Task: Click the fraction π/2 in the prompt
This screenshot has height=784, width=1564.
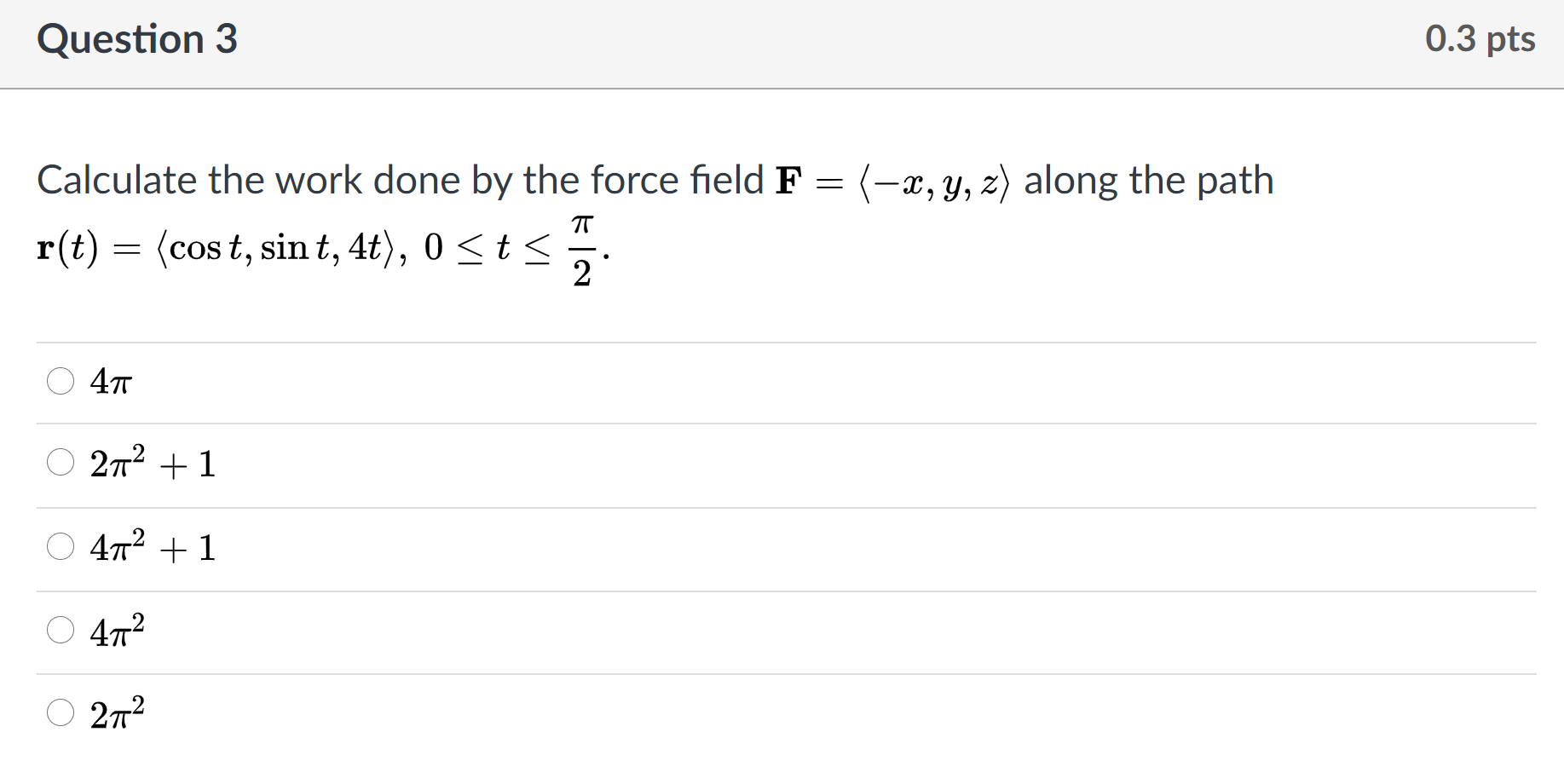Action: click(581, 247)
